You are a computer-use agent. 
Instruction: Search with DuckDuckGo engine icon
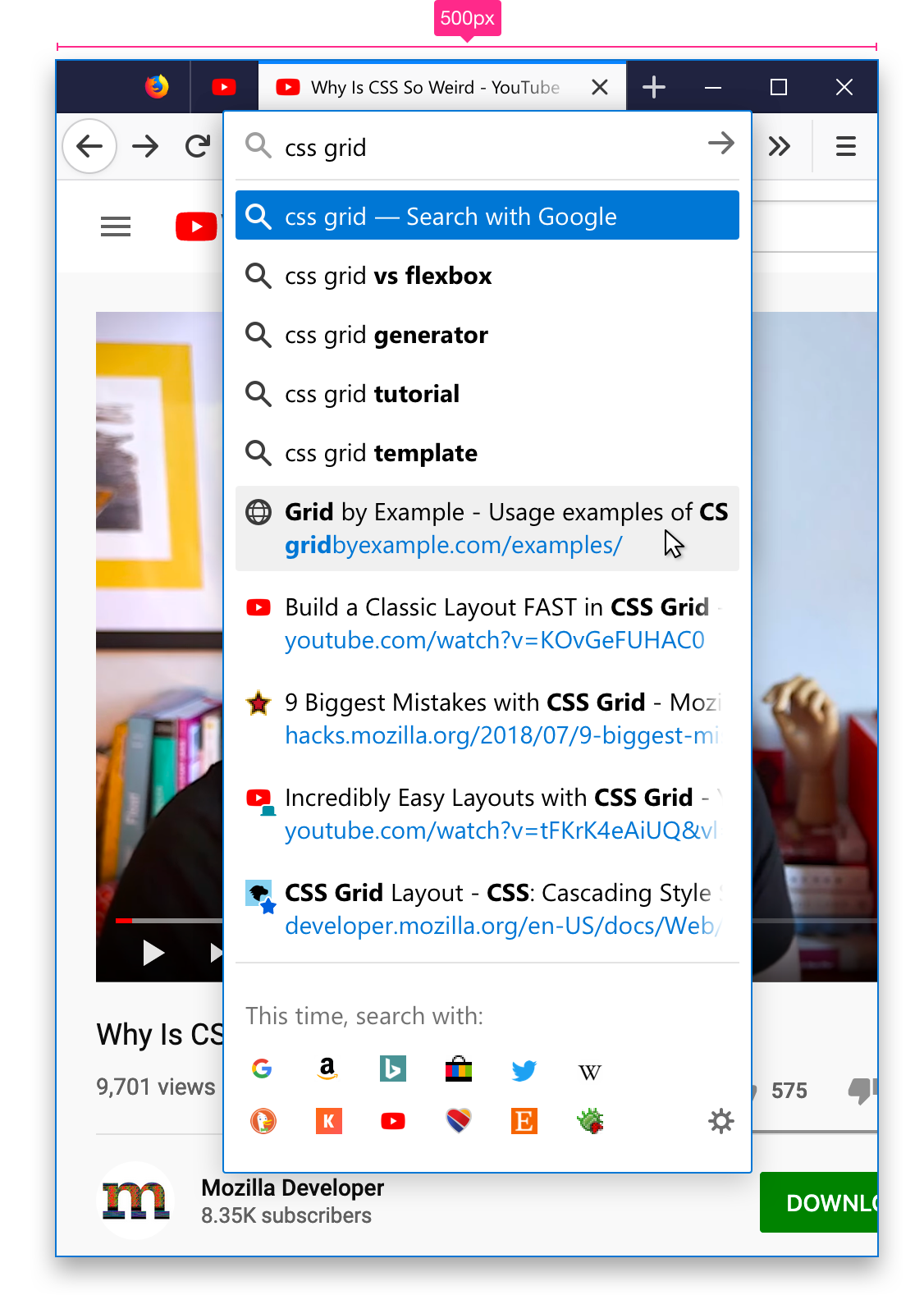click(x=263, y=1121)
